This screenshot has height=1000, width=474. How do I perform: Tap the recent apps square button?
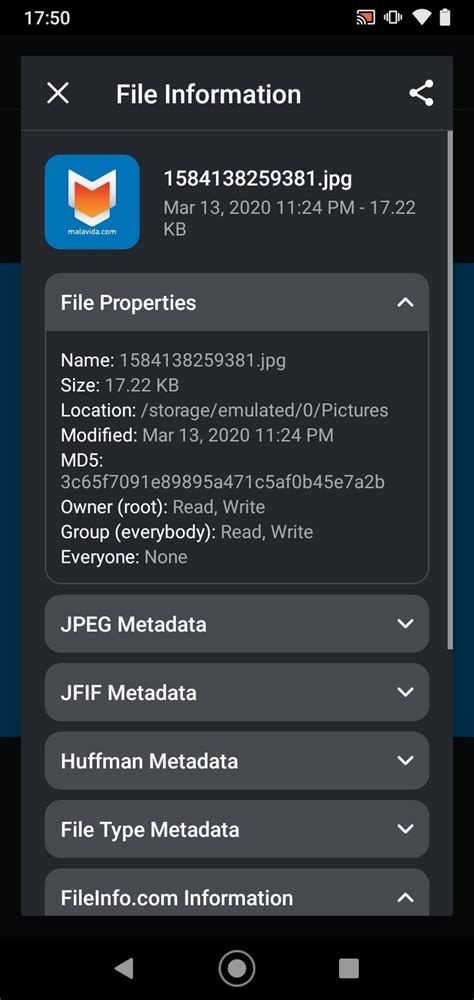[348, 969]
